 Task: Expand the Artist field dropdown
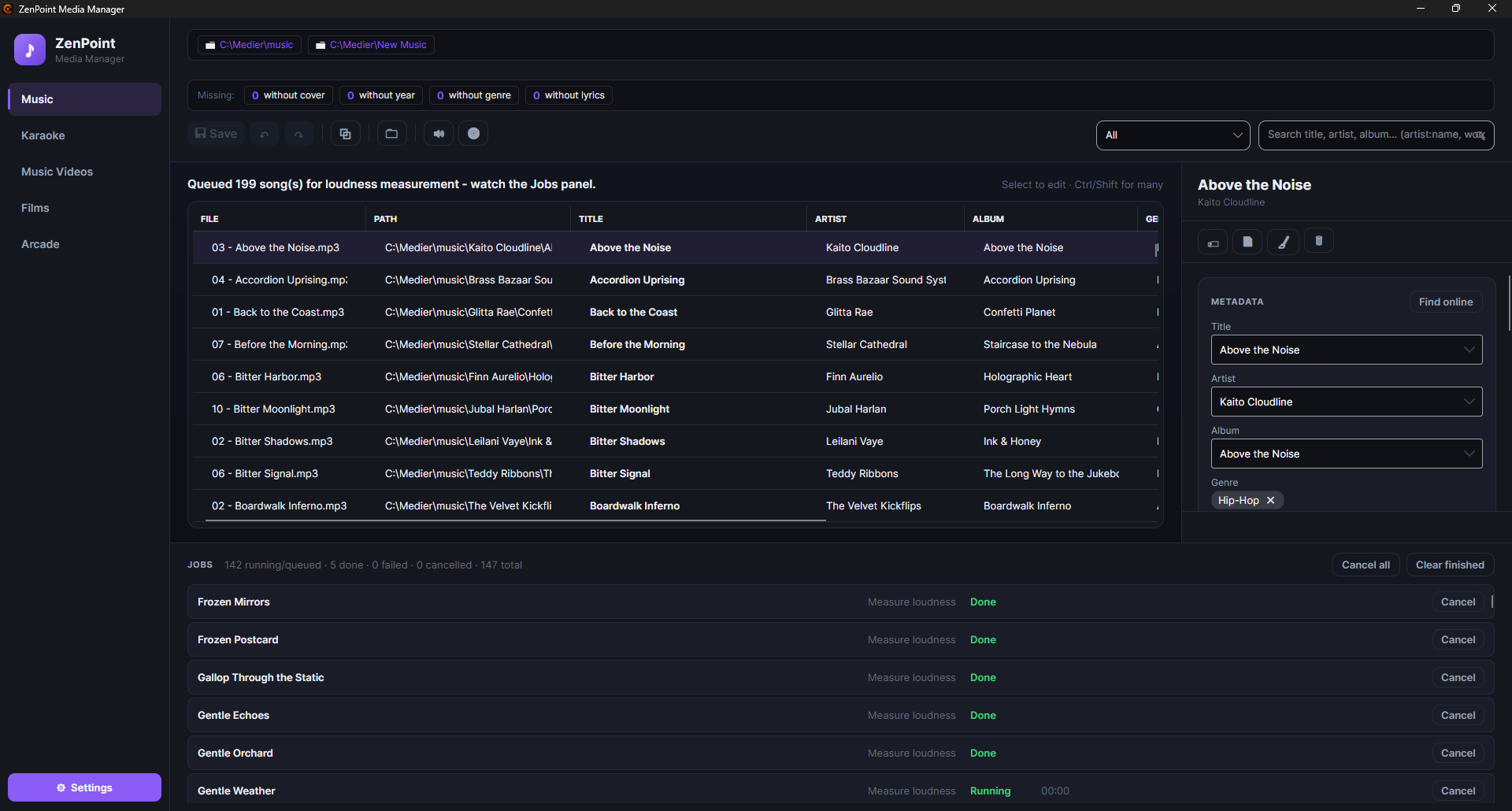point(1469,402)
